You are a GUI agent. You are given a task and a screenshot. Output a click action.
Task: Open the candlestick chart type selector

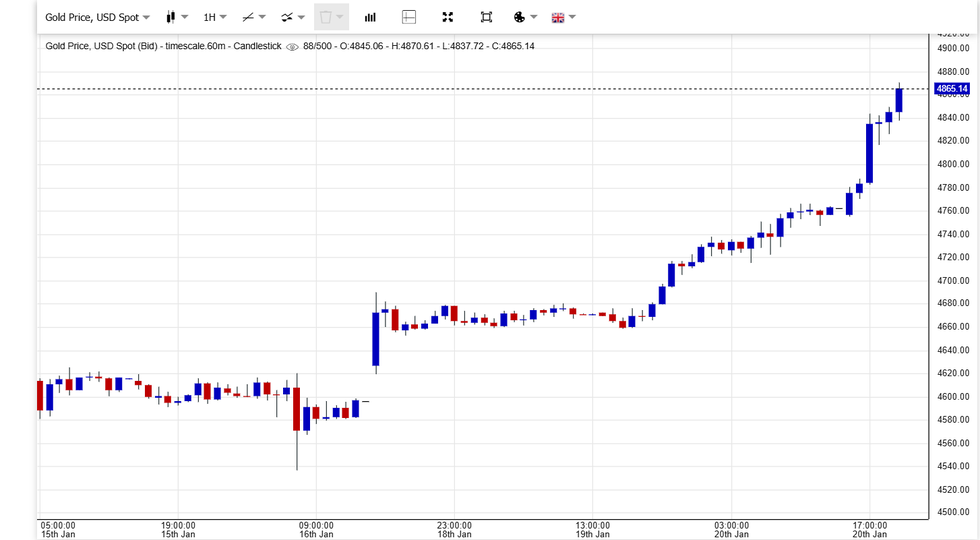pos(171,17)
